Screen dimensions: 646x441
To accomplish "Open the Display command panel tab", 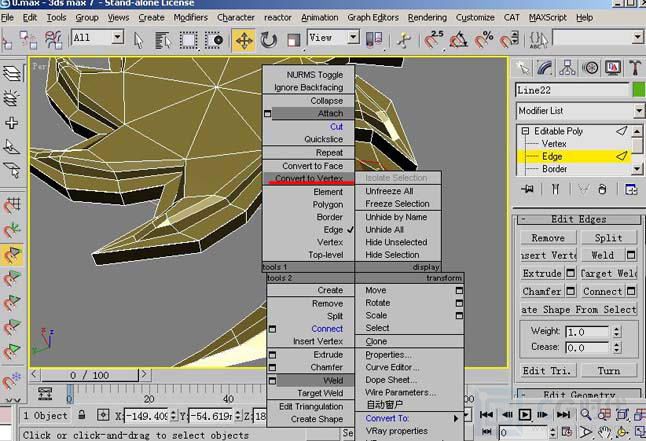I will click(x=613, y=68).
